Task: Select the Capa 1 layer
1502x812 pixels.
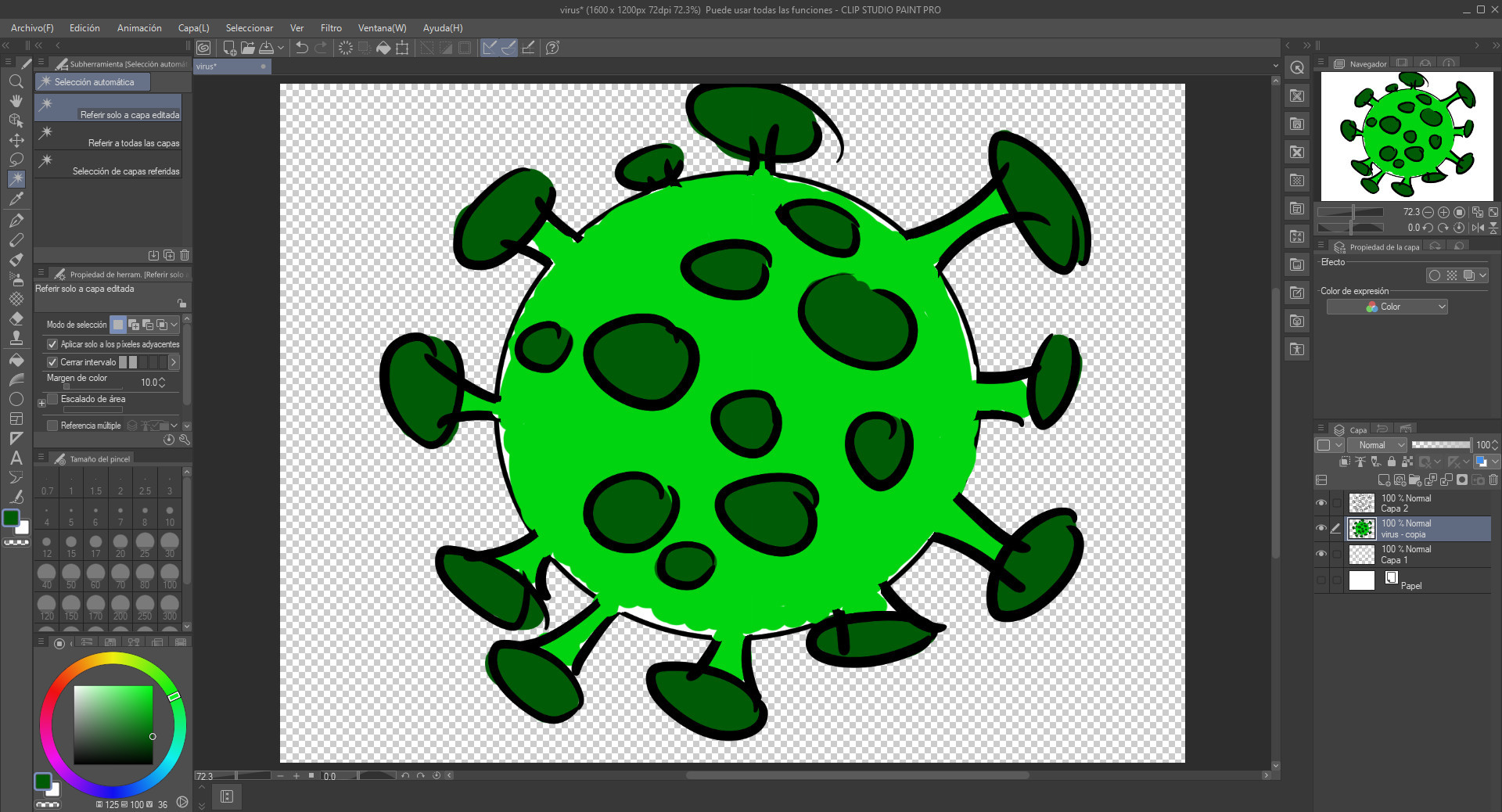Action: pos(1418,555)
